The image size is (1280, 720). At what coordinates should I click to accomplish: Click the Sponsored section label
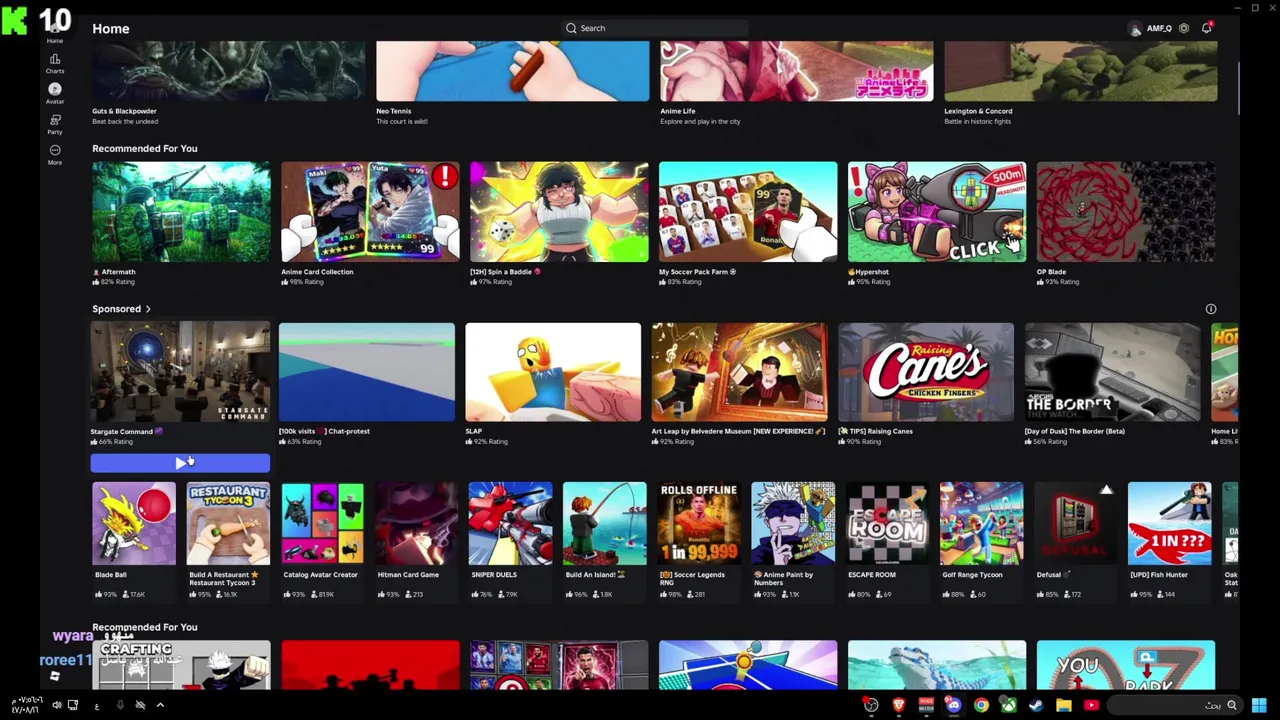116,309
